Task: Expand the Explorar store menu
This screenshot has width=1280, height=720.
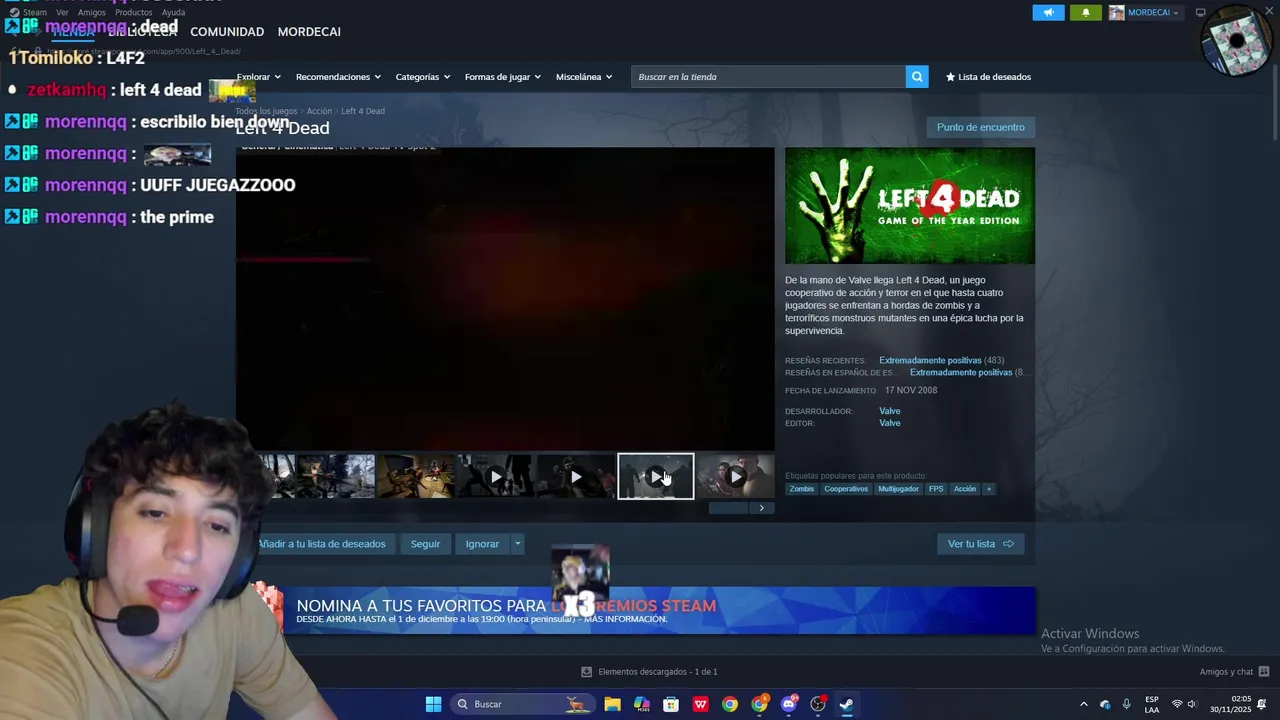Action: [259, 77]
